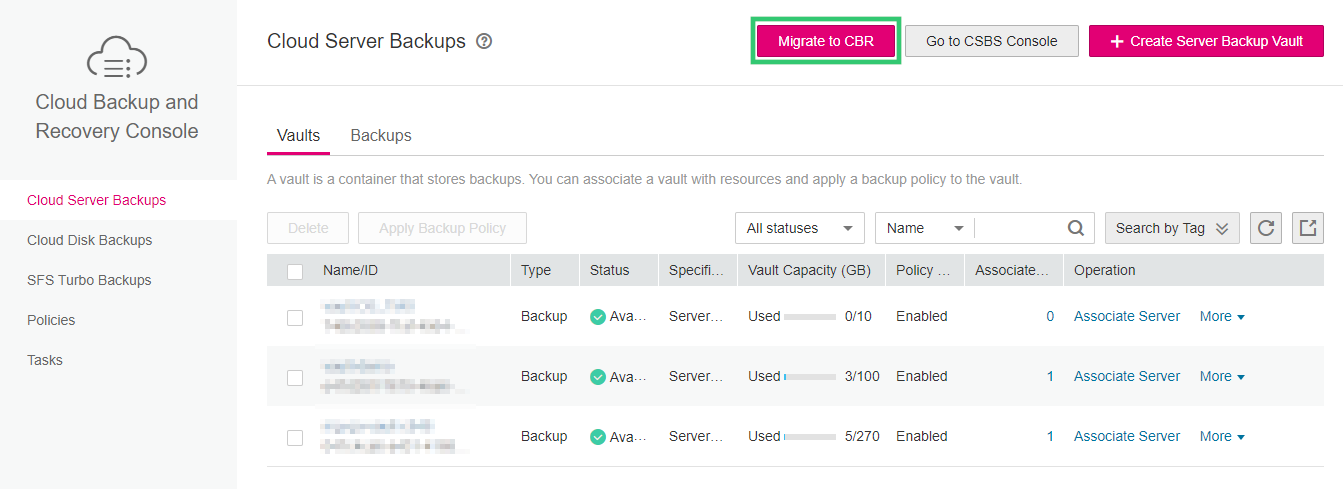
Task: Check the third vault row checkbox
Action: click(x=295, y=437)
